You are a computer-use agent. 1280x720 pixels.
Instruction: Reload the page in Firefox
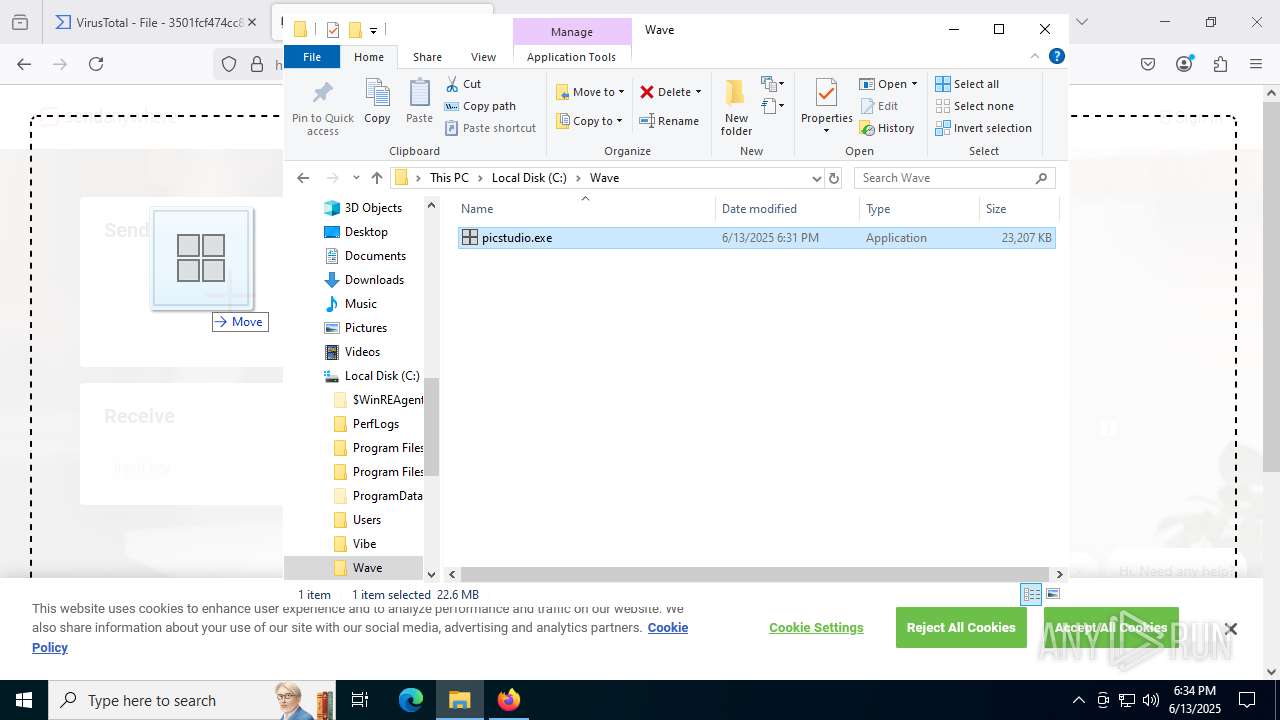(x=96, y=64)
